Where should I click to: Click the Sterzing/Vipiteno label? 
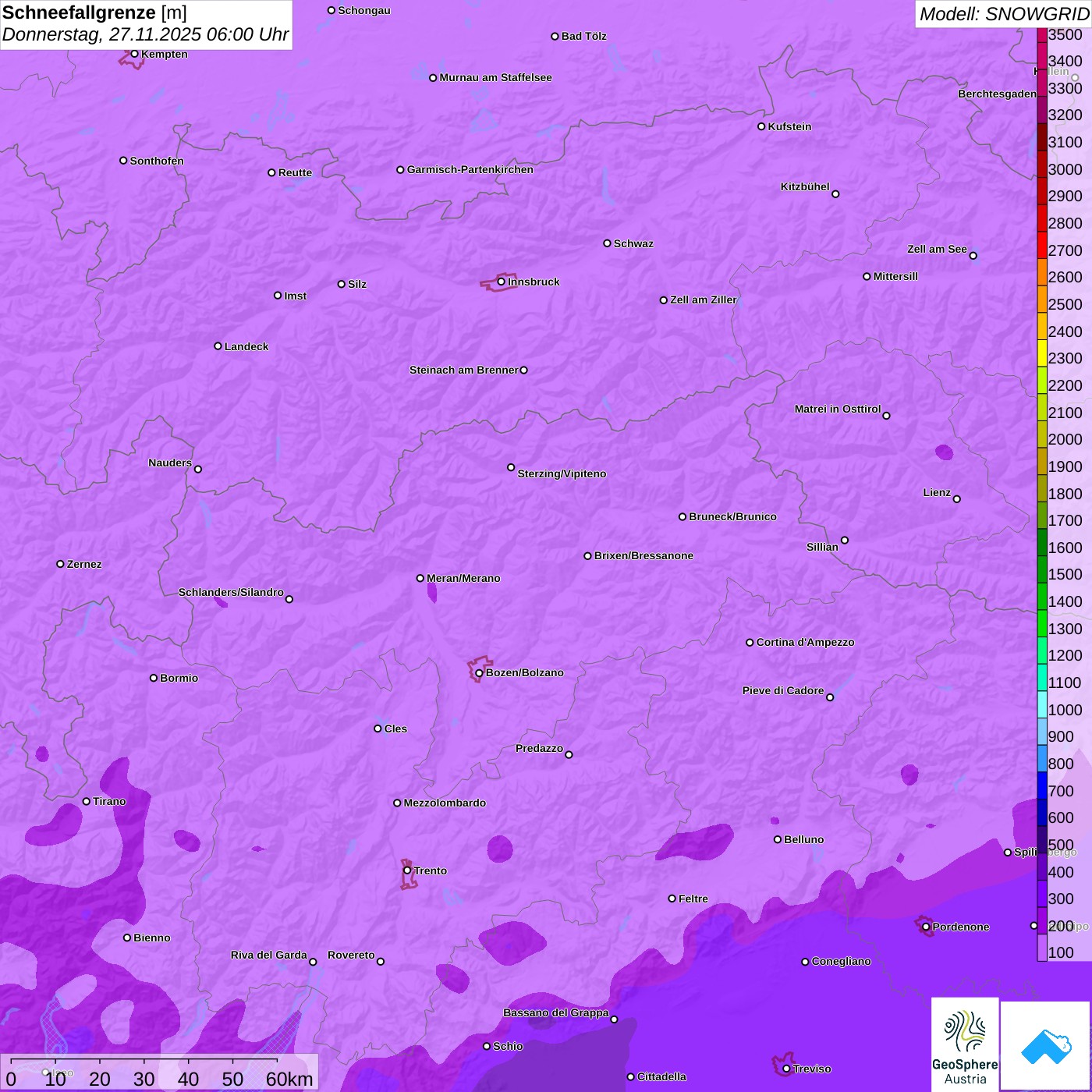562,473
